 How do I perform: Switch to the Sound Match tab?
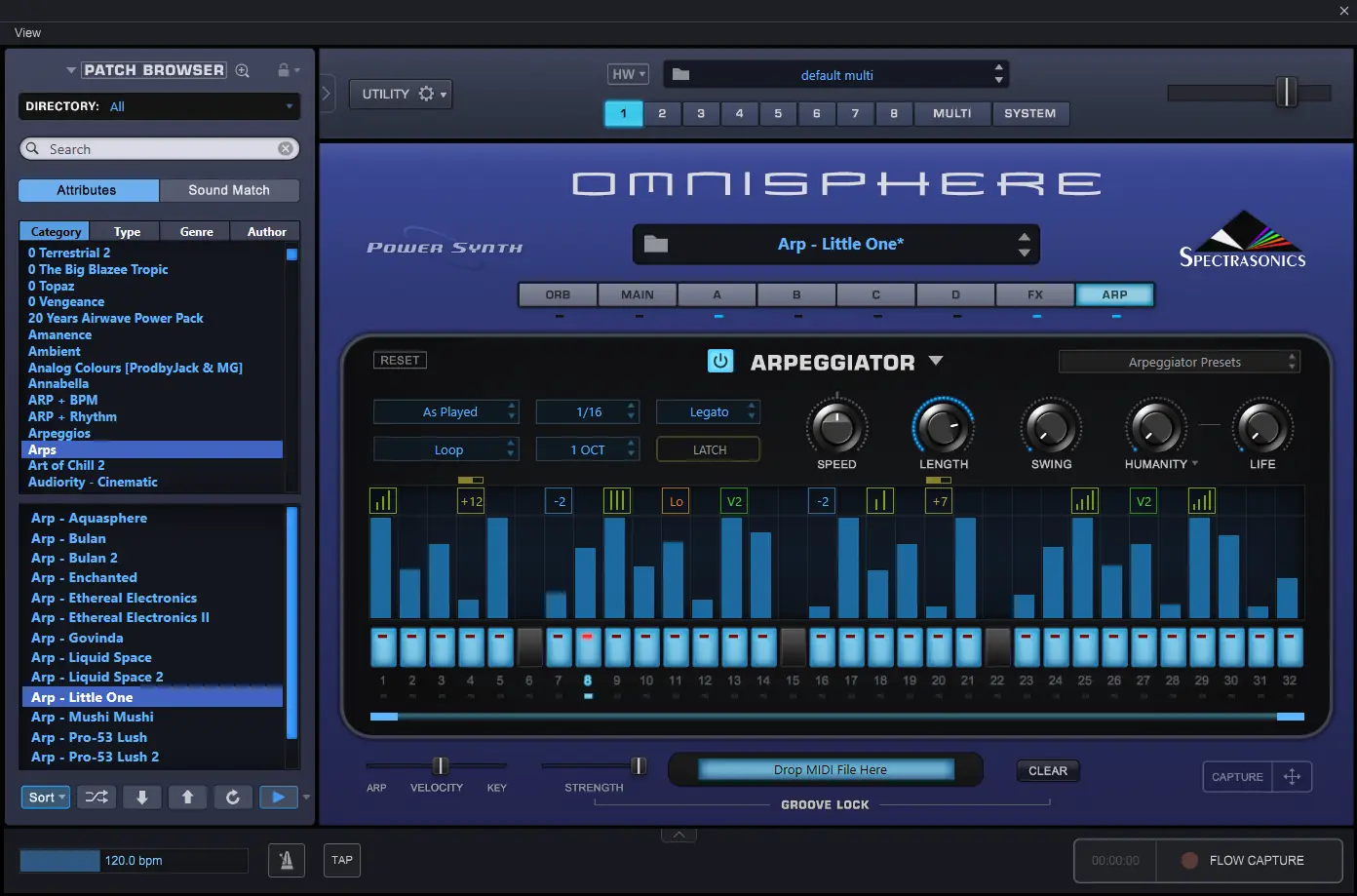point(229,190)
